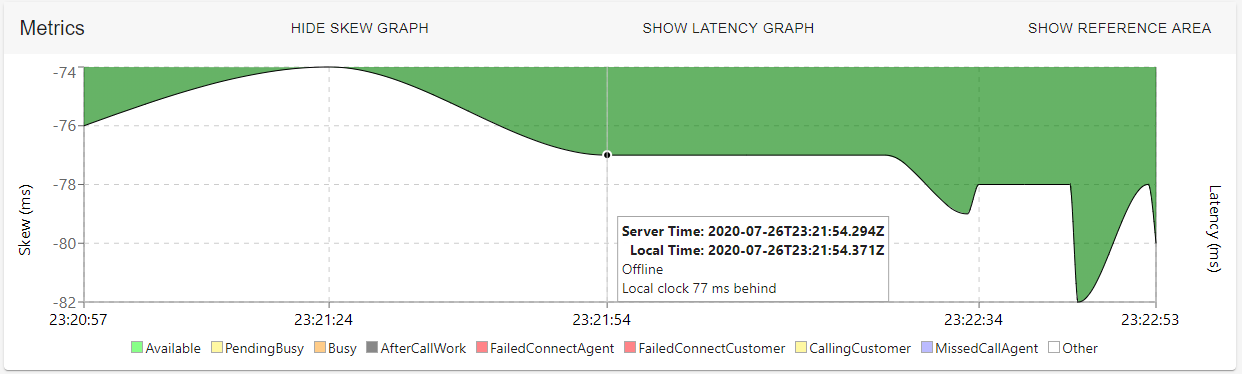The width and height of the screenshot is (1242, 374).
Task: Select the orange Busy legend swatch
Action: click(320, 348)
